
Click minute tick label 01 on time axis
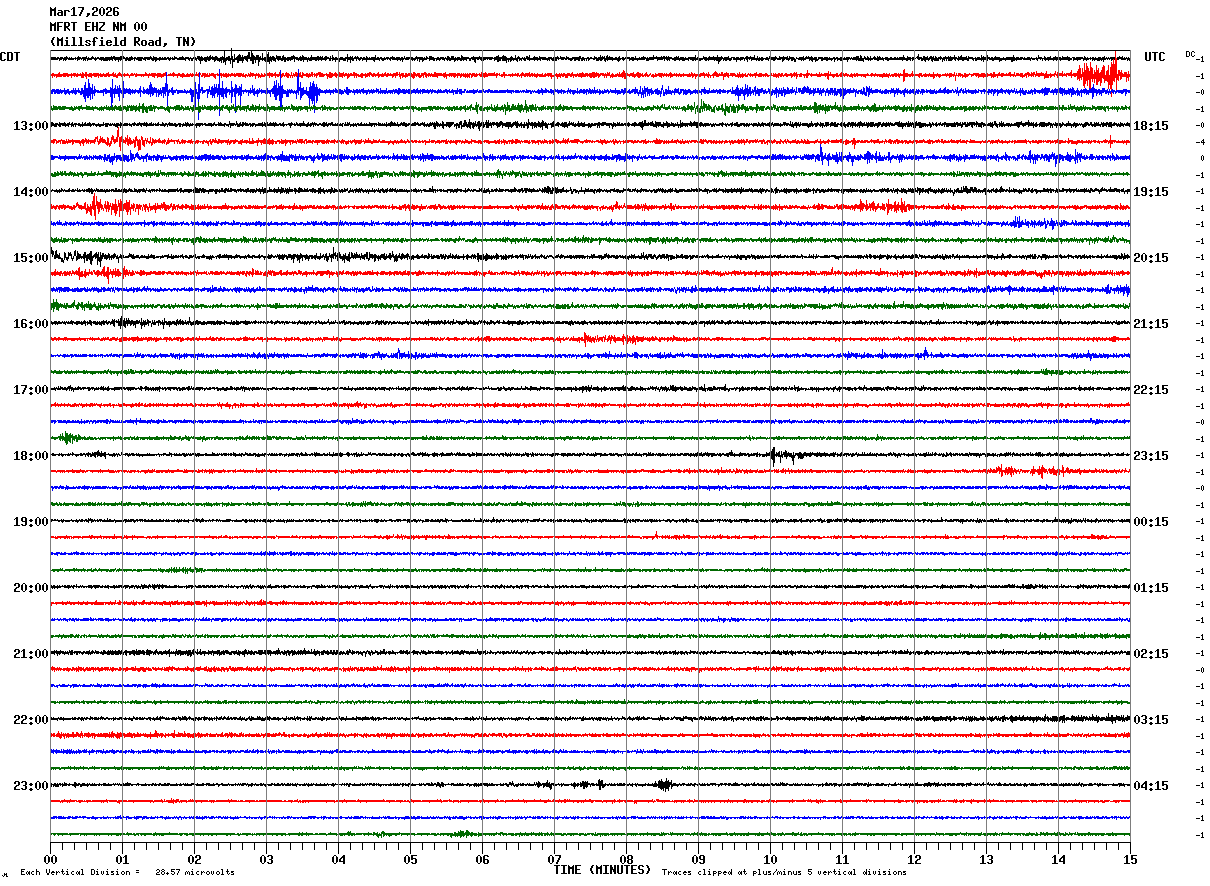[x=122, y=859]
